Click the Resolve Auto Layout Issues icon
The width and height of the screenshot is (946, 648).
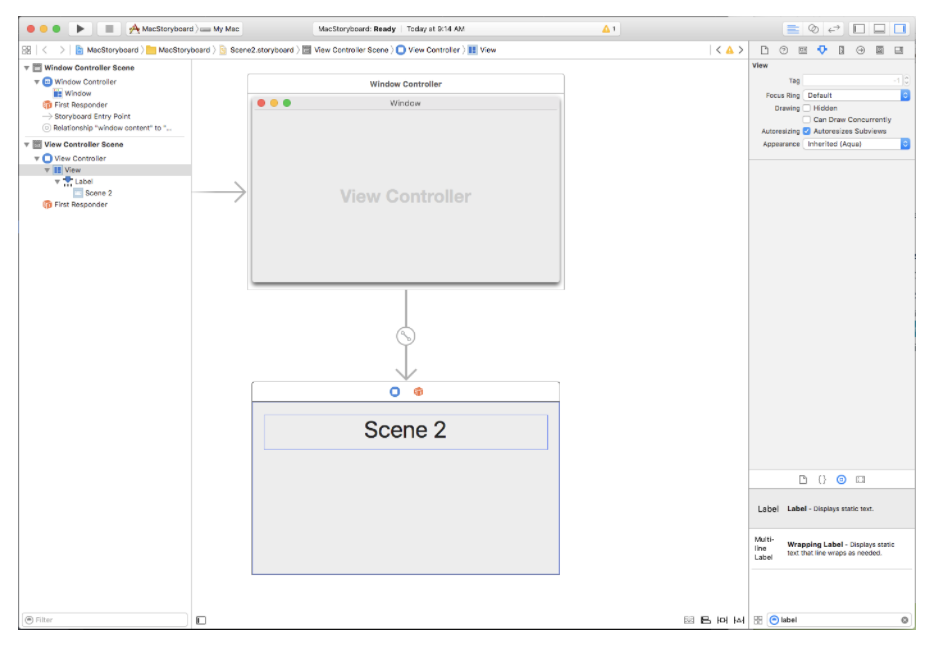click(740, 619)
